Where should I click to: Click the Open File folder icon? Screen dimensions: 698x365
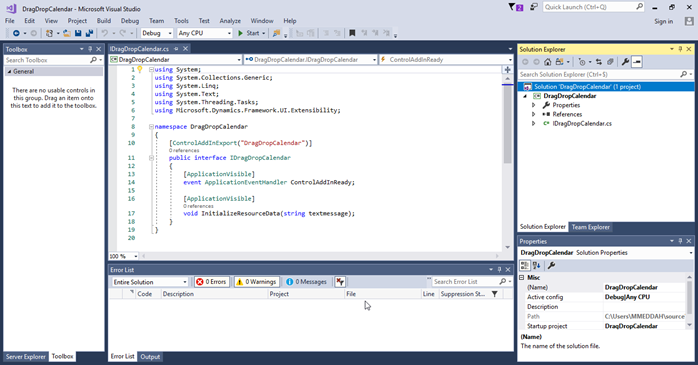coord(67,33)
